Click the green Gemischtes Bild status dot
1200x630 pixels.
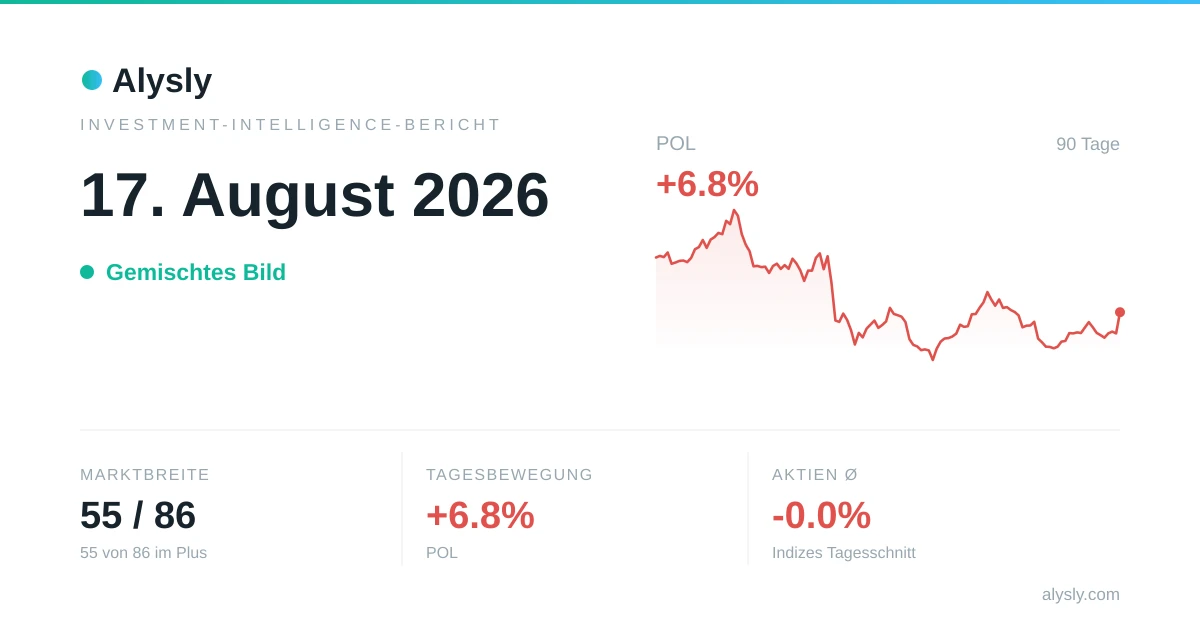coord(87,272)
